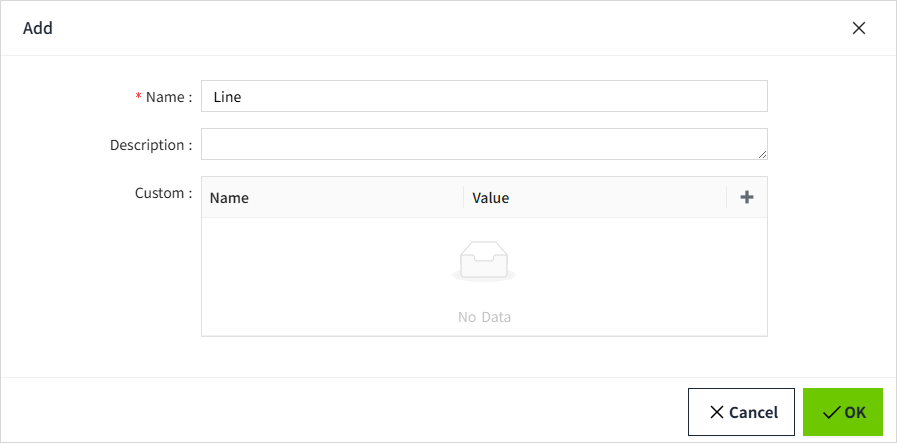This screenshot has height=443, width=897.
Task: Click the X icon inside Cancel button
Action: [717, 412]
